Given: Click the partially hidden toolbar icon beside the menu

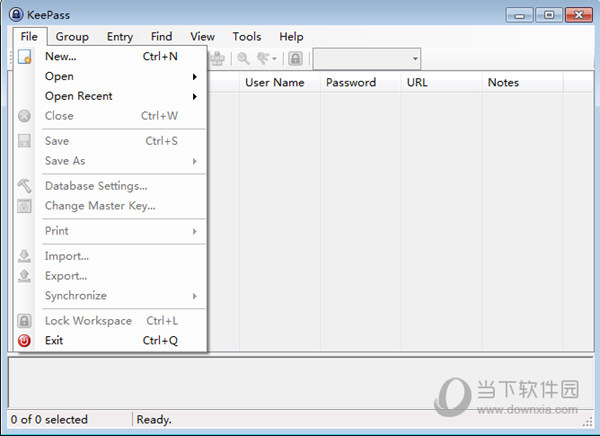Looking at the screenshot, I should pyautogui.click(x=217, y=59).
